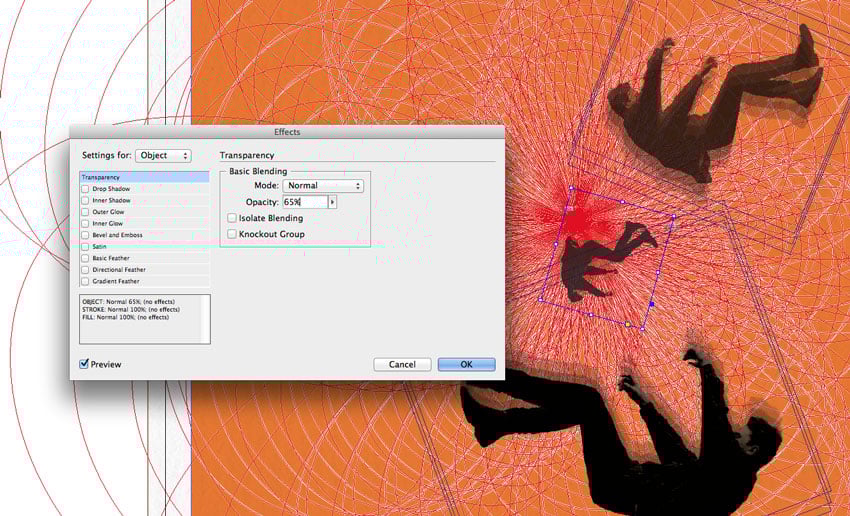This screenshot has height=516, width=850.
Task: Open the Settings for Object dropdown
Action: (x=163, y=156)
